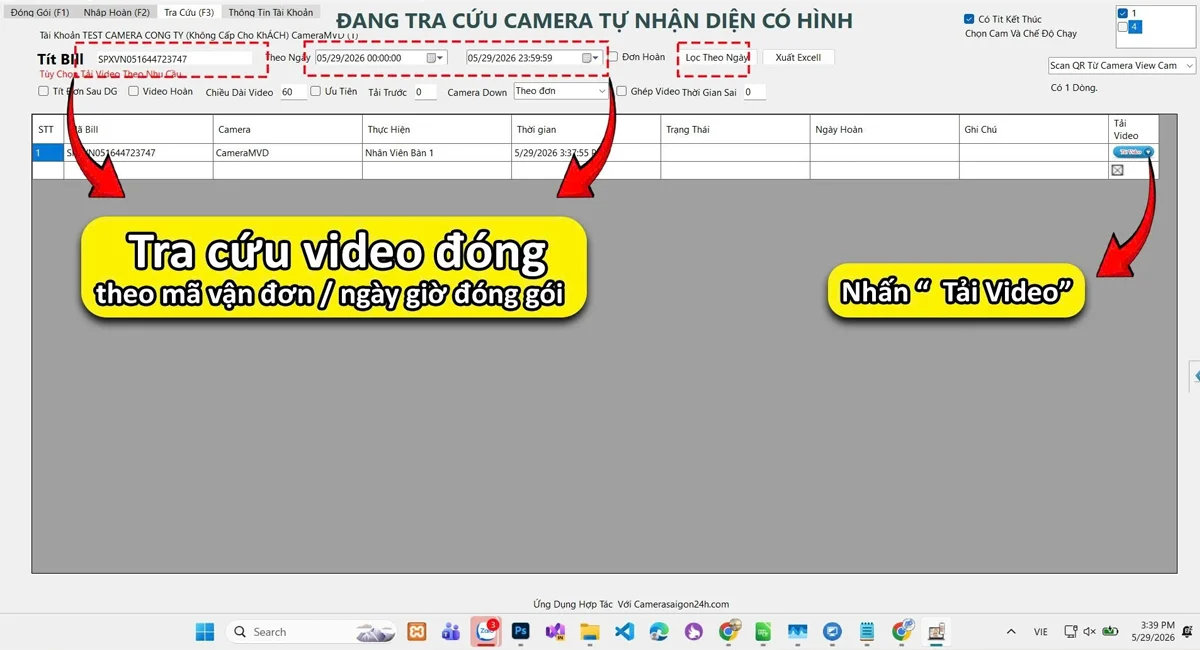This screenshot has width=1200, height=650.
Task: Open the second Chrome icon on taskbar
Action: coord(902,631)
